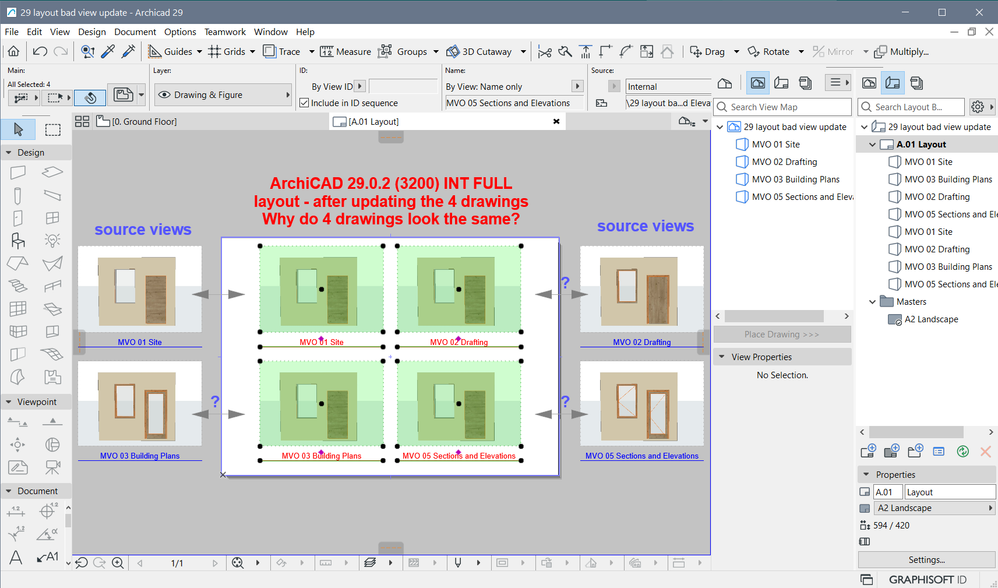Collapse the Document toolbox group
This screenshot has width=998, height=588.
(9, 491)
